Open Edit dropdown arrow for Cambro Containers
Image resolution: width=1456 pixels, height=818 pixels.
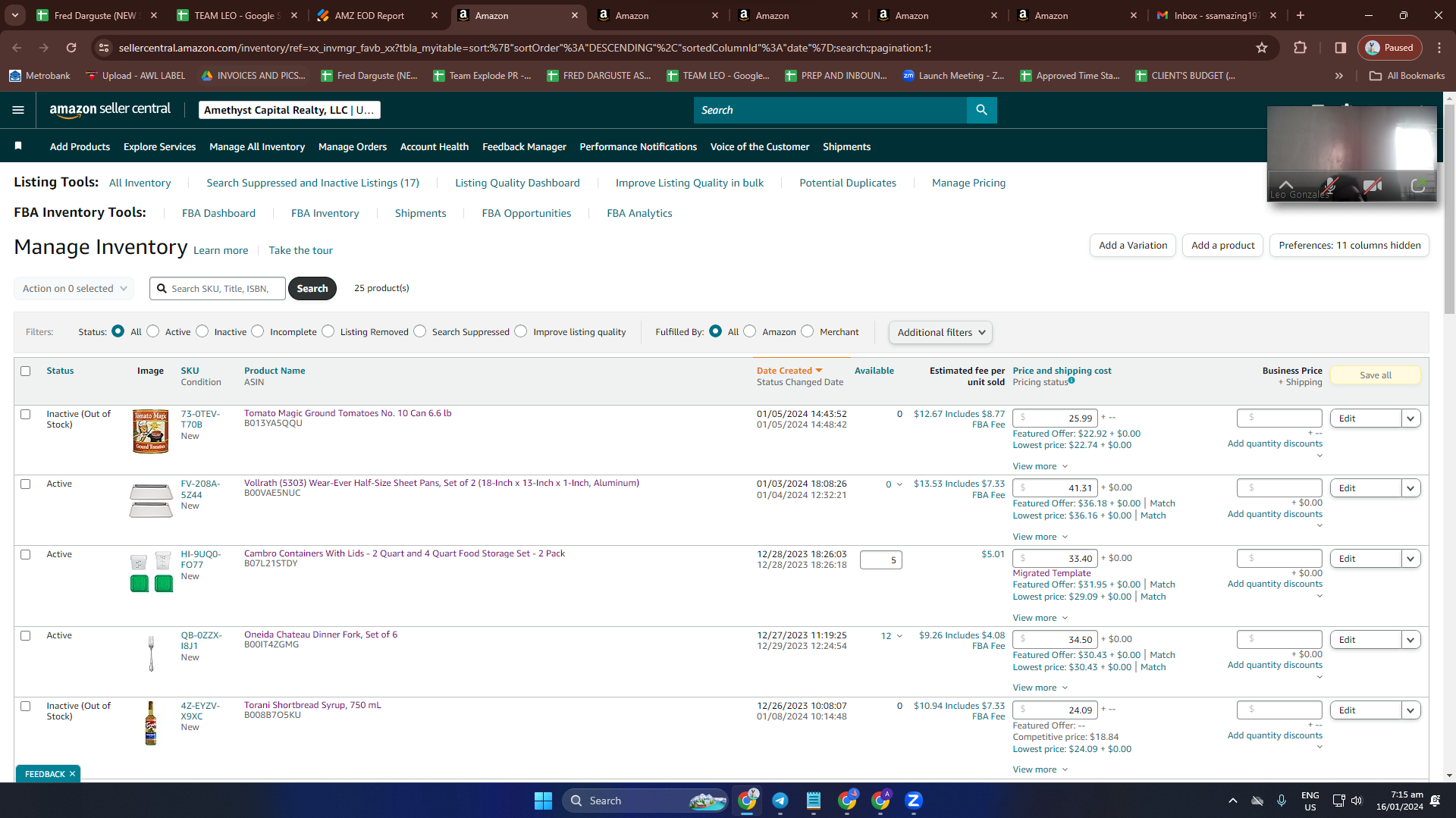[x=1410, y=559]
